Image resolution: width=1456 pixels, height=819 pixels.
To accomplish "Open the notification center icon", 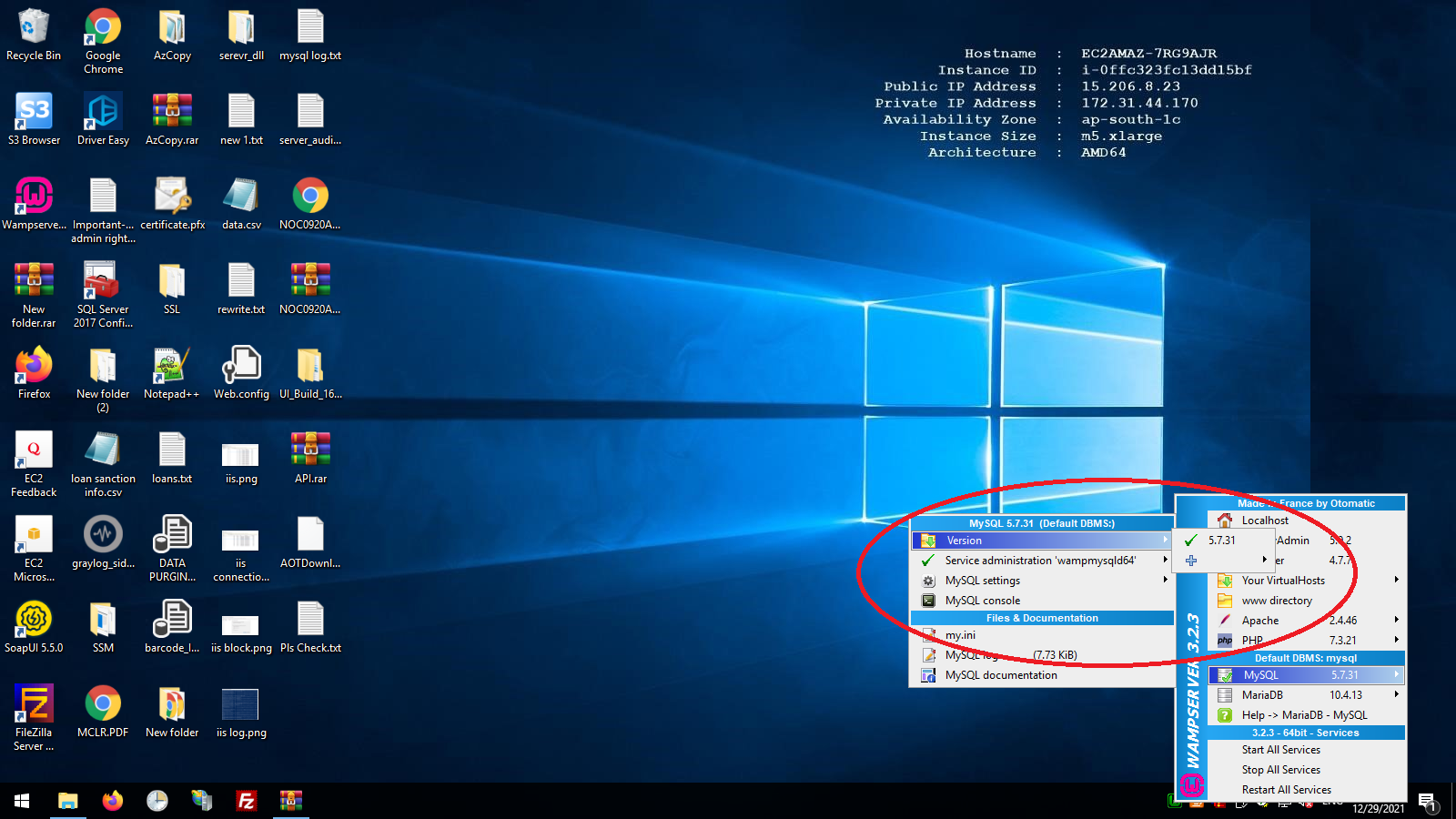I will point(1427,802).
